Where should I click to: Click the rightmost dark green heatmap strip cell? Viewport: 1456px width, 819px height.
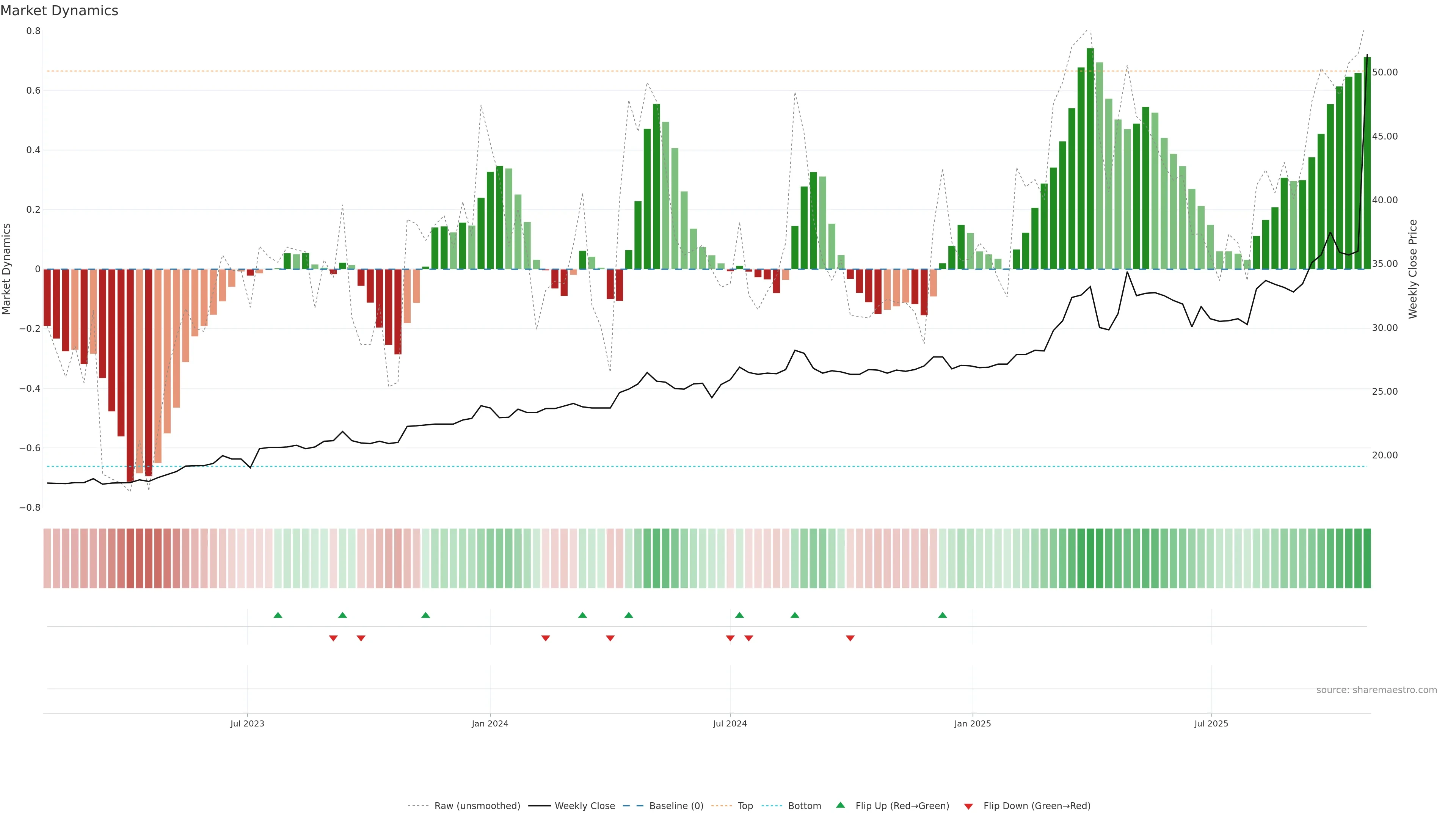(1367, 559)
